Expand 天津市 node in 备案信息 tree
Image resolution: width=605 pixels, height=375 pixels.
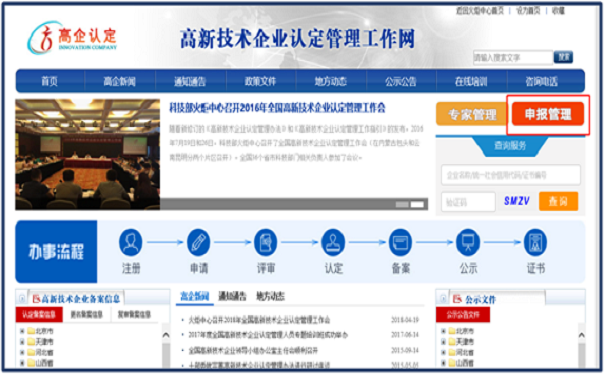click(22, 341)
